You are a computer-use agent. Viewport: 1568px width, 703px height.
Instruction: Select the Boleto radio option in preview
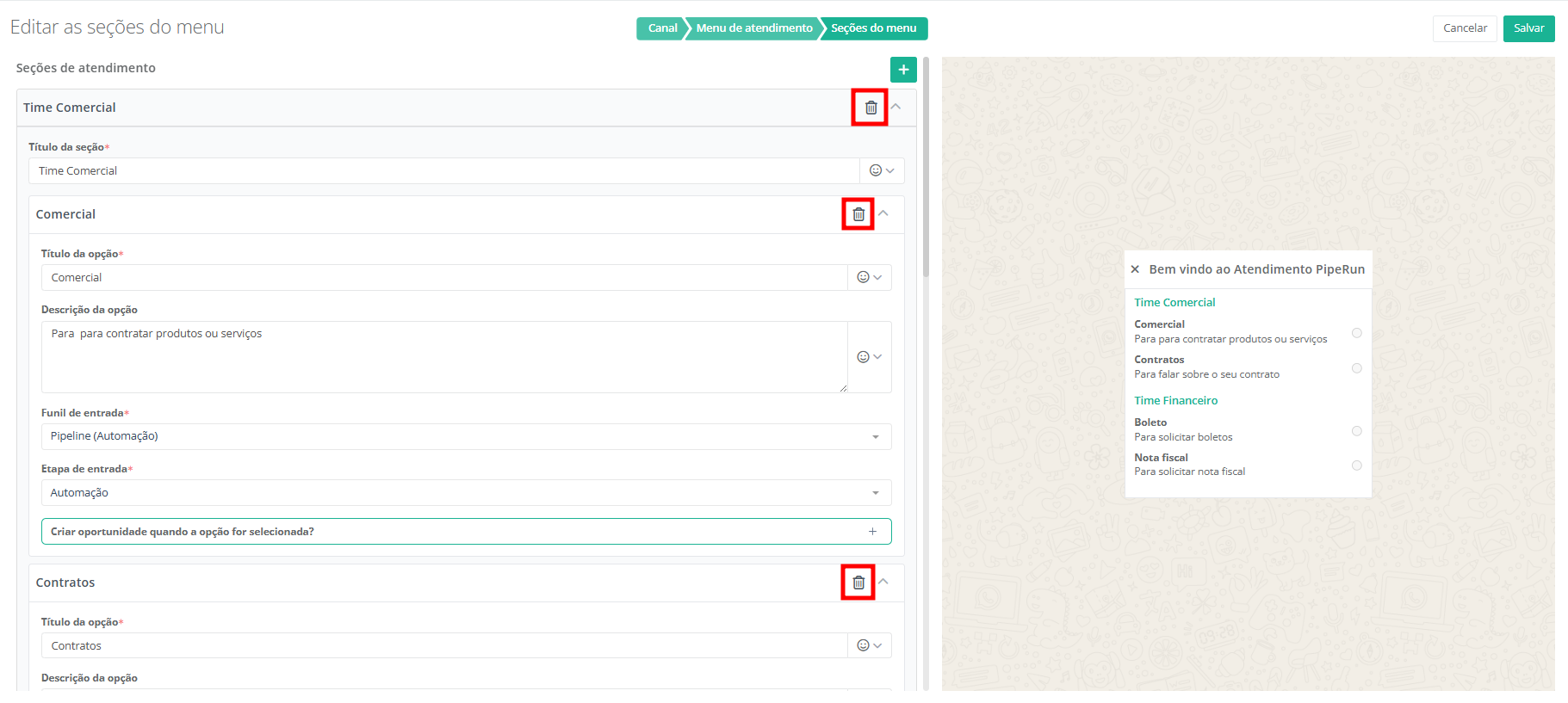tap(1356, 431)
